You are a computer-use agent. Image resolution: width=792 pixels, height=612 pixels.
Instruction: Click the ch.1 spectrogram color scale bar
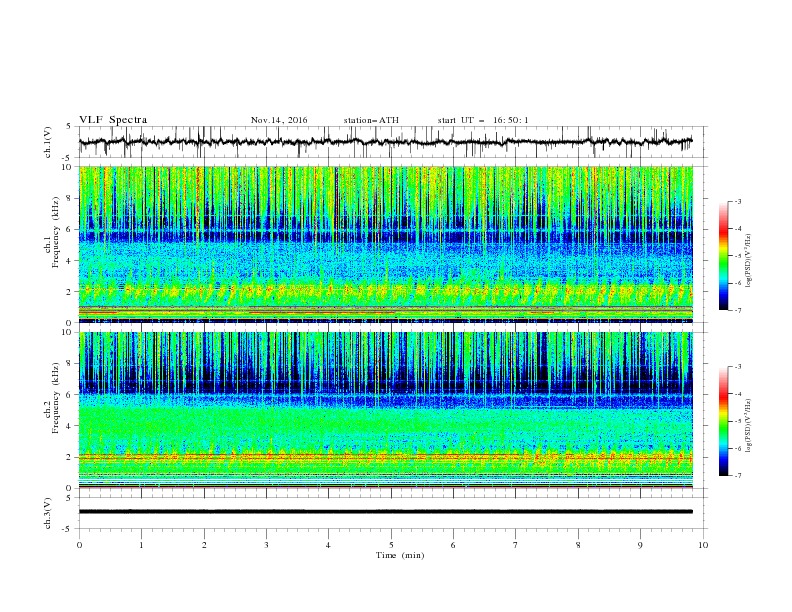coord(723,256)
